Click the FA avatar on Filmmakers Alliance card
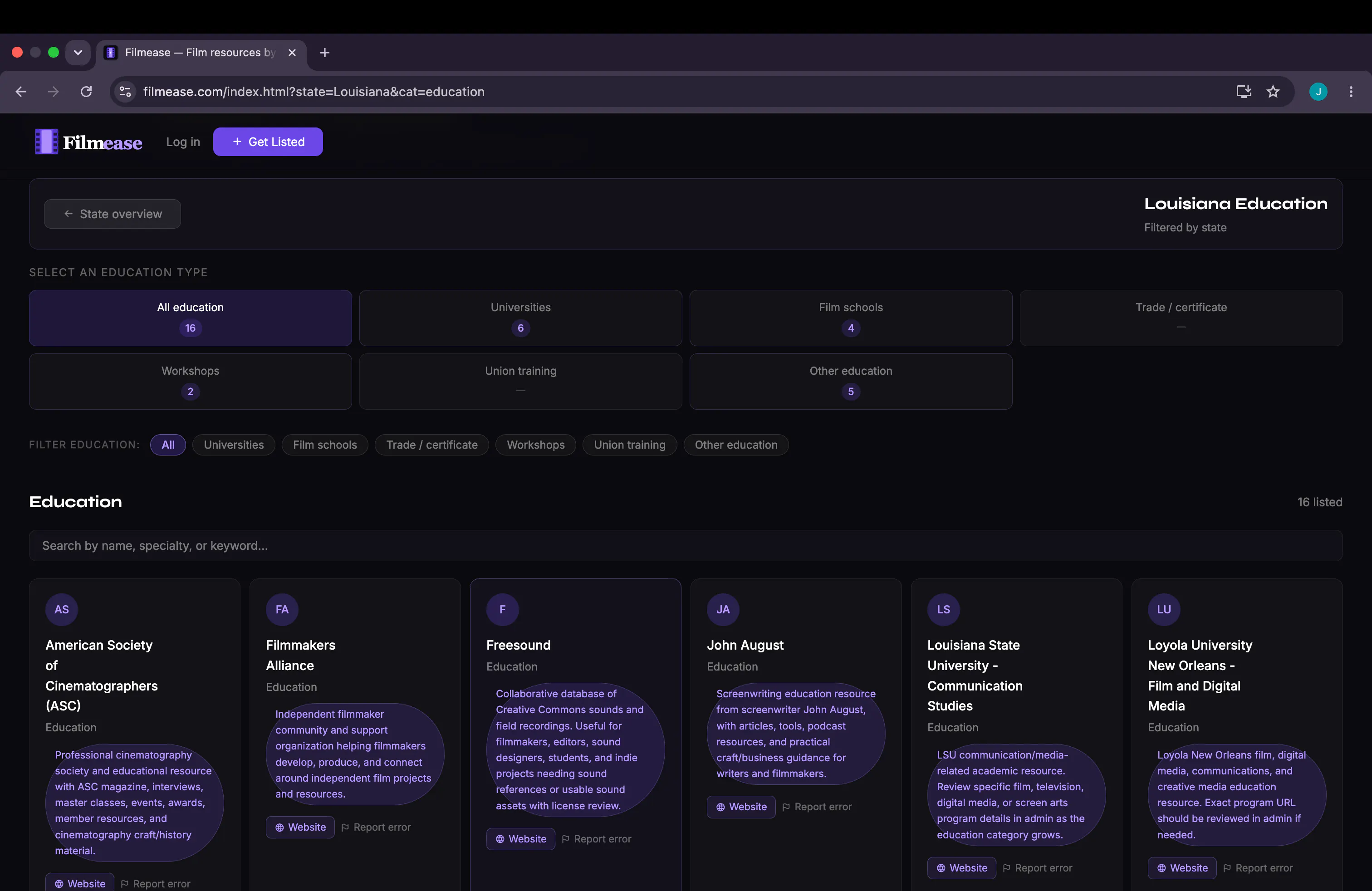Screen dimensions: 1372x891 (282, 609)
